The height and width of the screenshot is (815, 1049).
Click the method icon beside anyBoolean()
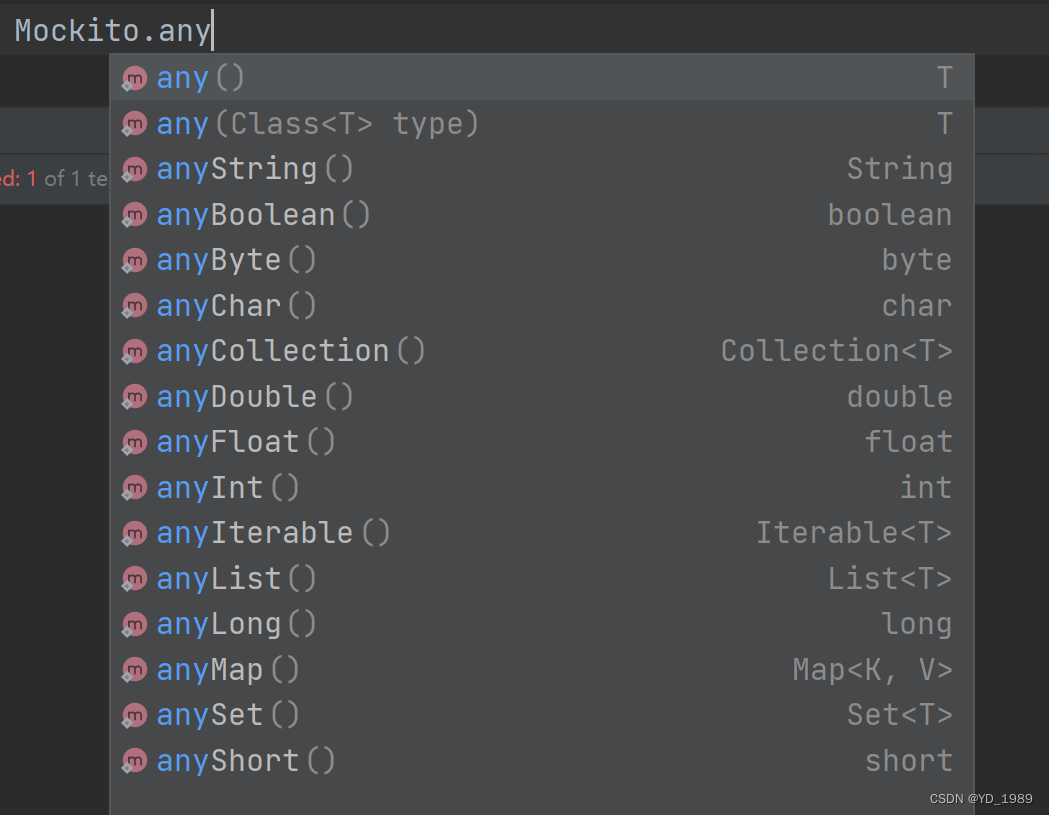134,216
